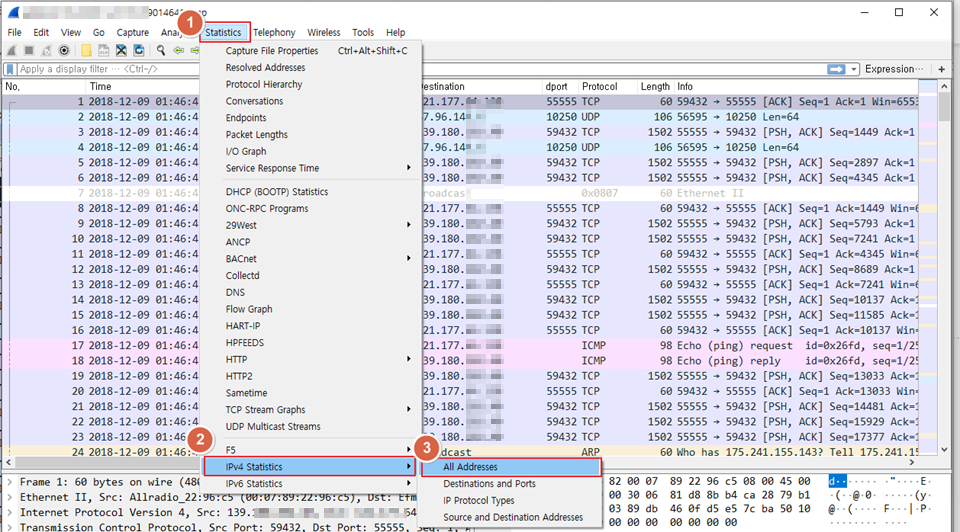
Task: Open the File menu
Action: (x=14, y=32)
